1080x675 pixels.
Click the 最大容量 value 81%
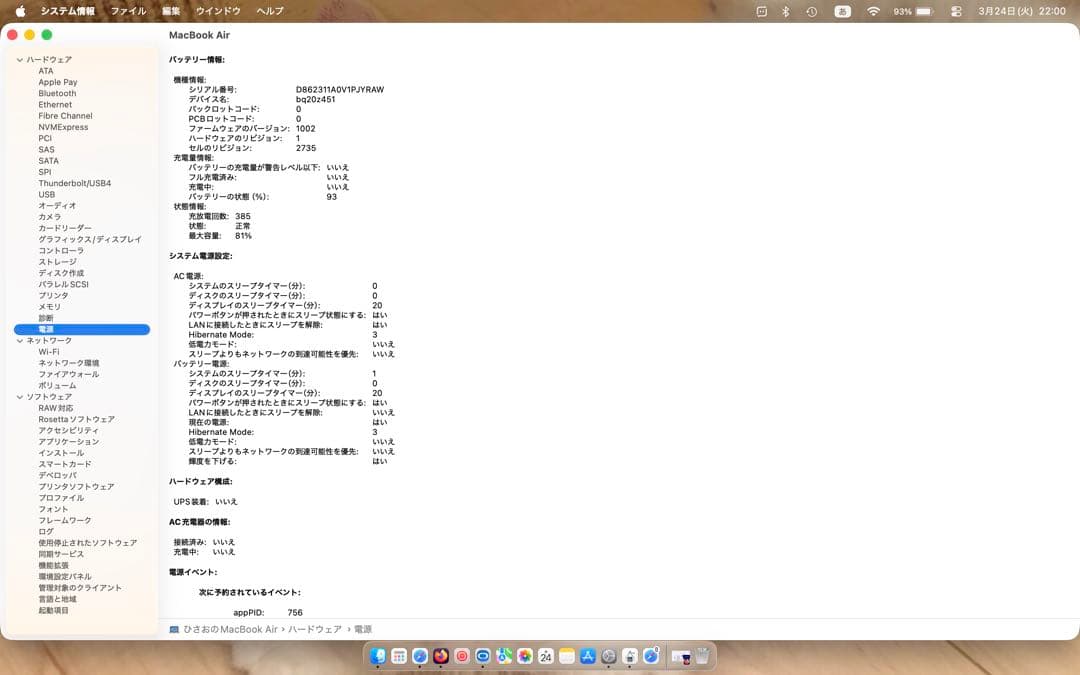coord(243,236)
